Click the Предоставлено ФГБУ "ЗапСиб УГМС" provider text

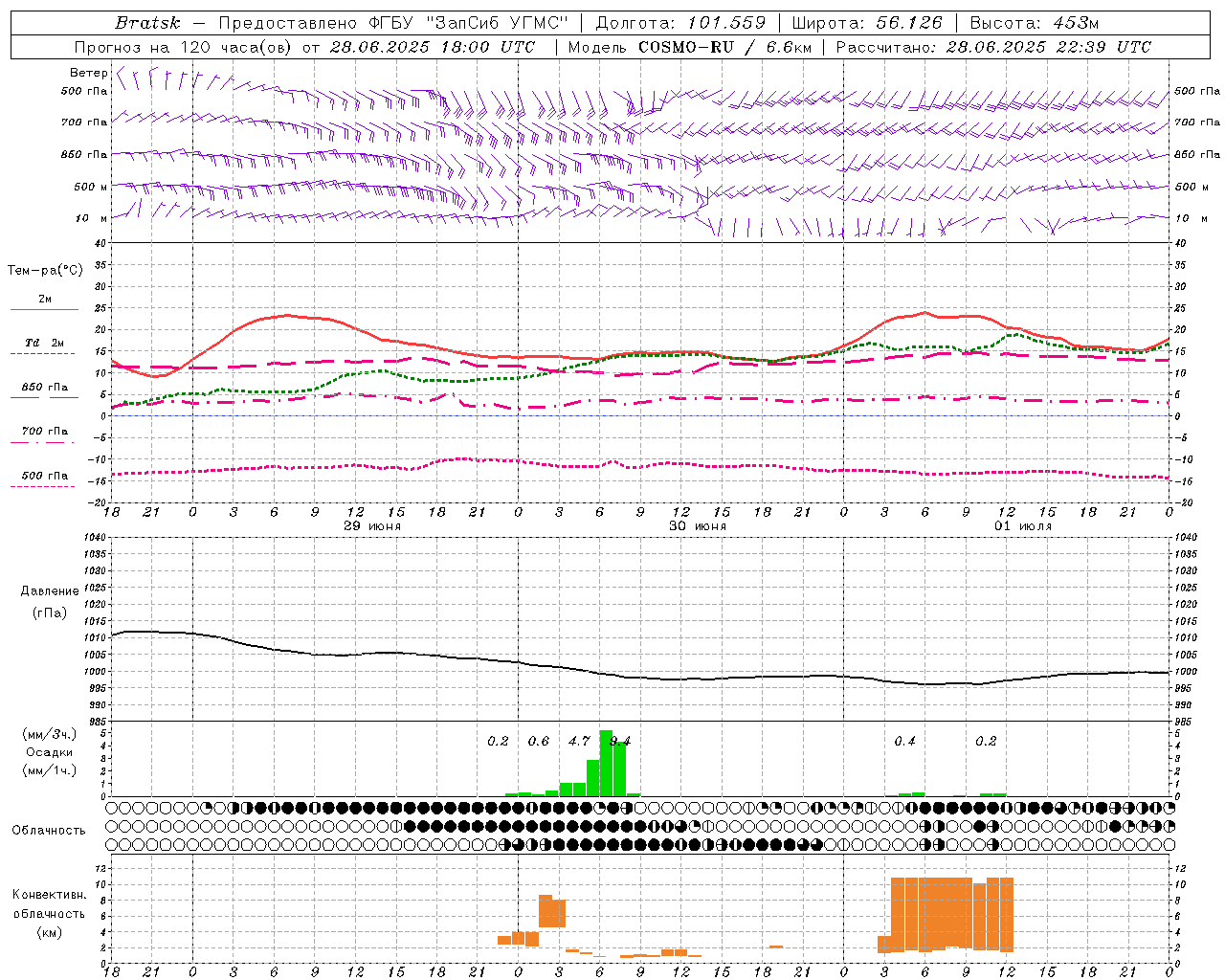(x=393, y=23)
